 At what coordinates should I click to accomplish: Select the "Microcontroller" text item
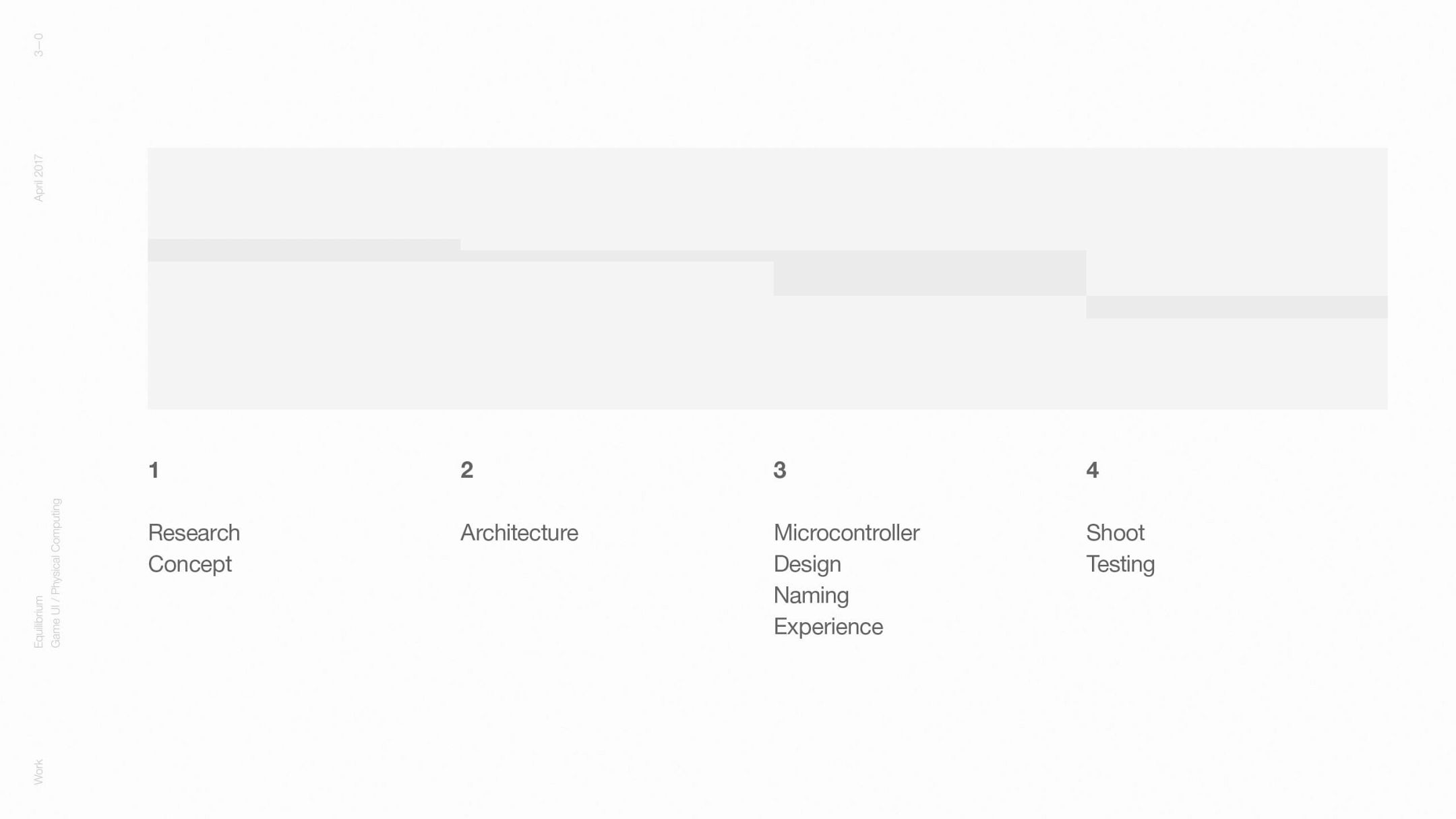pos(846,533)
